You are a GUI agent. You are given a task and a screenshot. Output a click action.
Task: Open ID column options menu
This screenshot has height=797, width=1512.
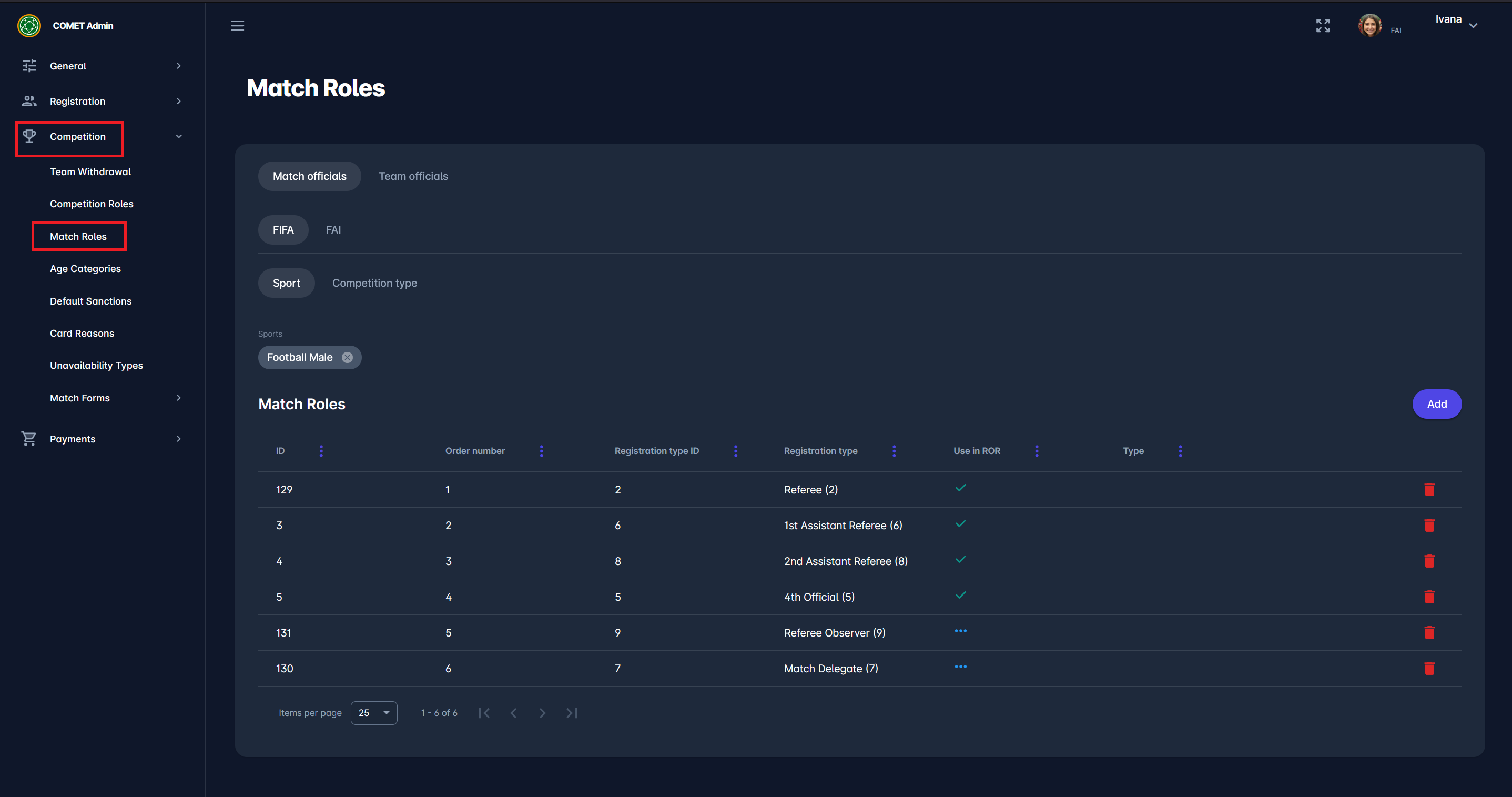coord(321,451)
